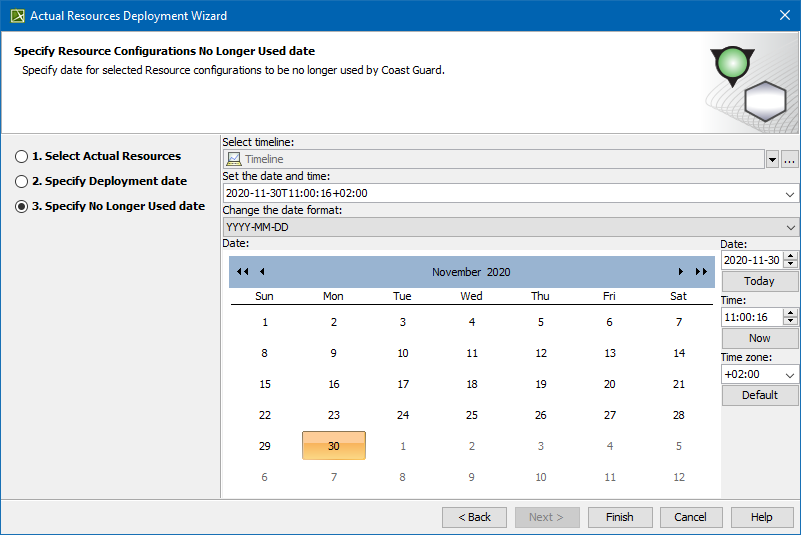
Task: Advance calendar to next month
Action: 681,272
